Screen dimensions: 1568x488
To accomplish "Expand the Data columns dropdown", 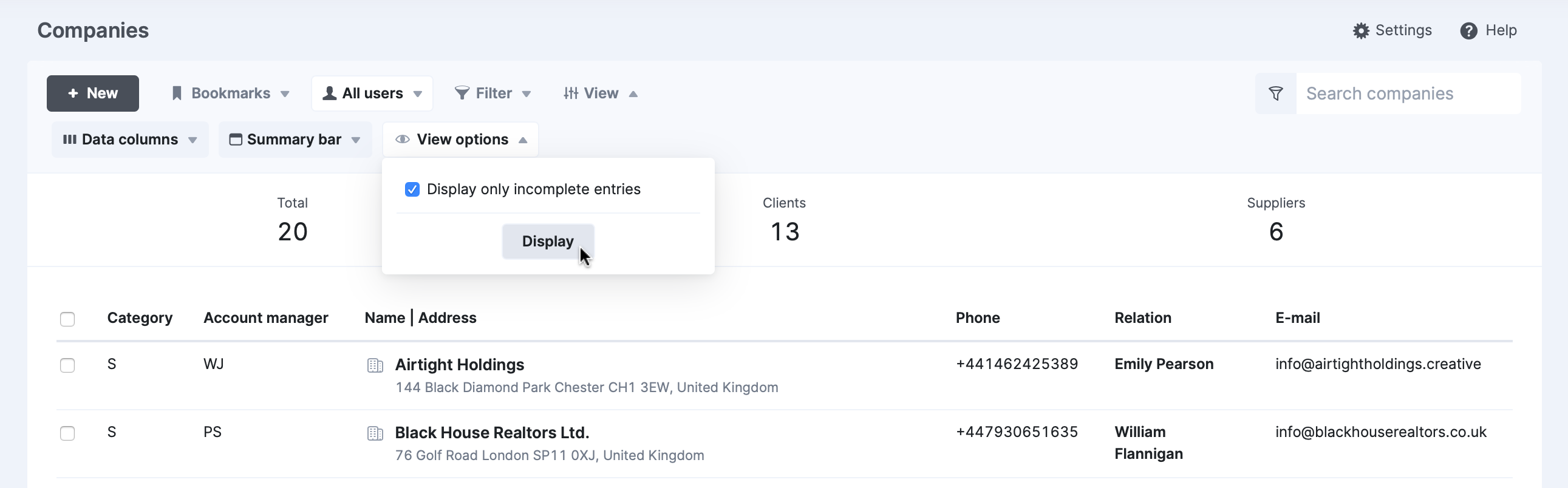I will [x=130, y=140].
